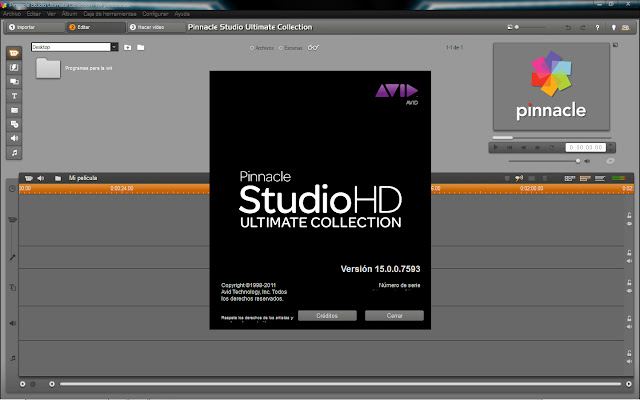Expand the Desktop folder dropdown arrow
This screenshot has height=400, width=640.
pyautogui.click(x=114, y=47)
